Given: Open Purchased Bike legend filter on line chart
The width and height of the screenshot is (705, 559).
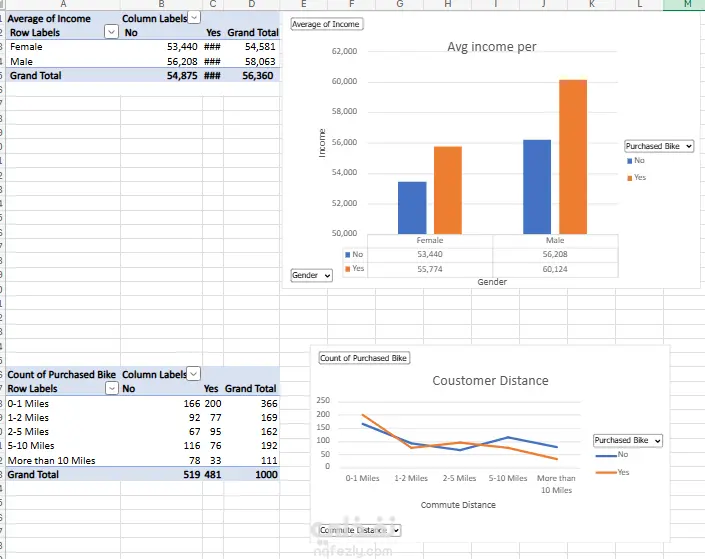Looking at the screenshot, I should click(628, 440).
